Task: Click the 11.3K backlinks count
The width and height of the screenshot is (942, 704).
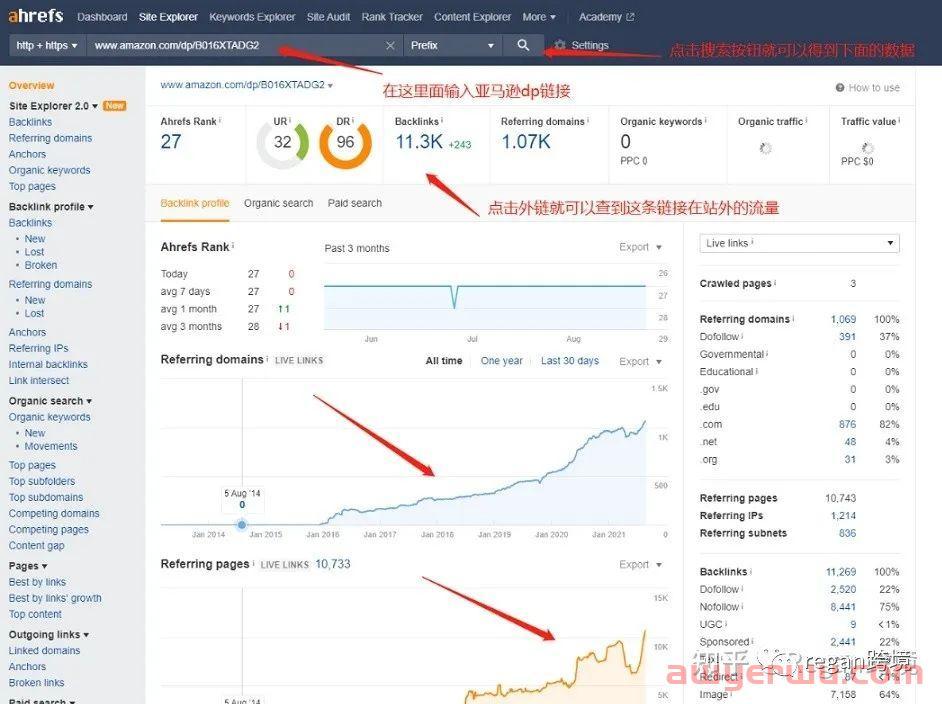Action: (419, 142)
